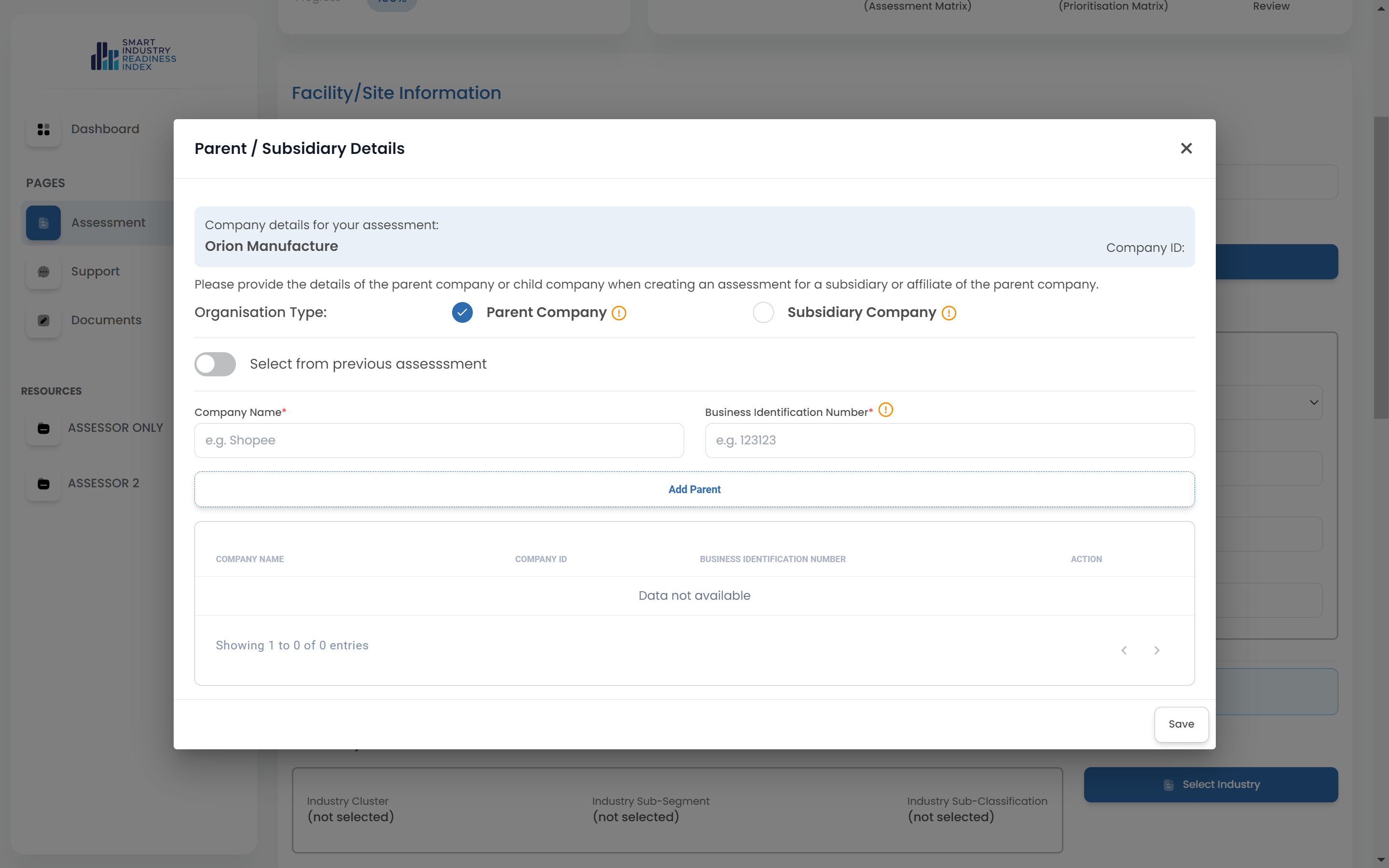This screenshot has width=1389, height=868.
Task: Open the ASSESSOR ONLY folder icon
Action: 43,428
